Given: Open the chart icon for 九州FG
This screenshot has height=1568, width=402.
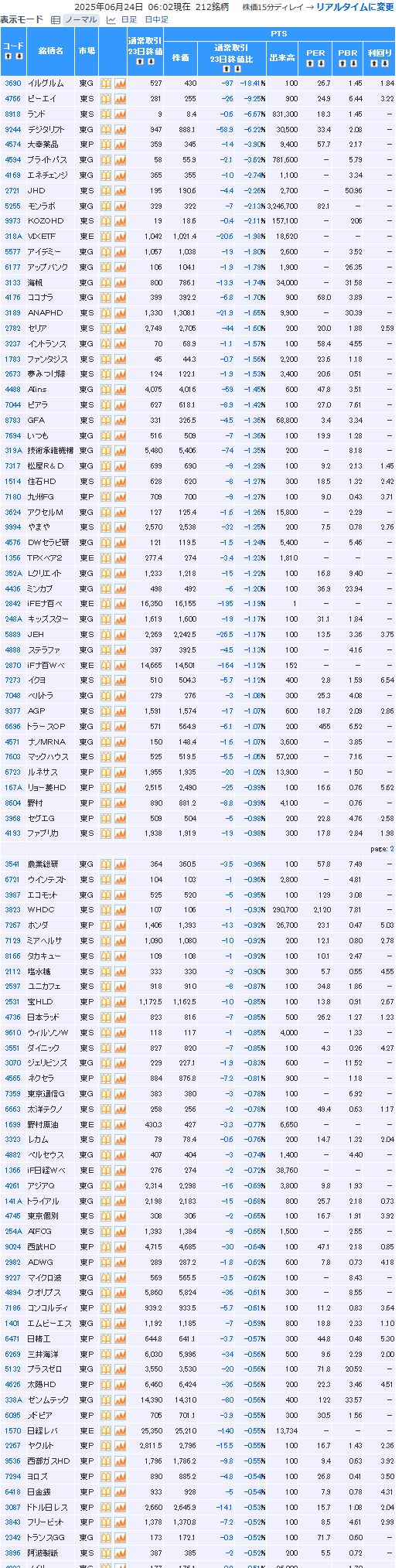Looking at the screenshot, I should 120,497.
